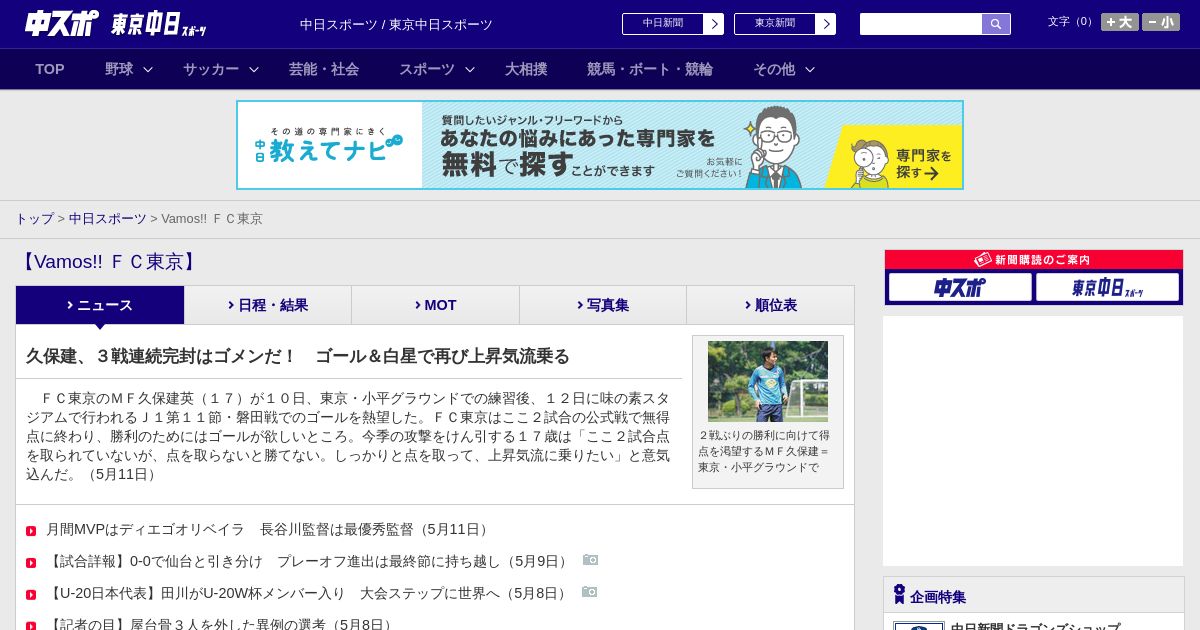
Task: Open the 中日新聞 link button
Action: [x=663, y=24]
